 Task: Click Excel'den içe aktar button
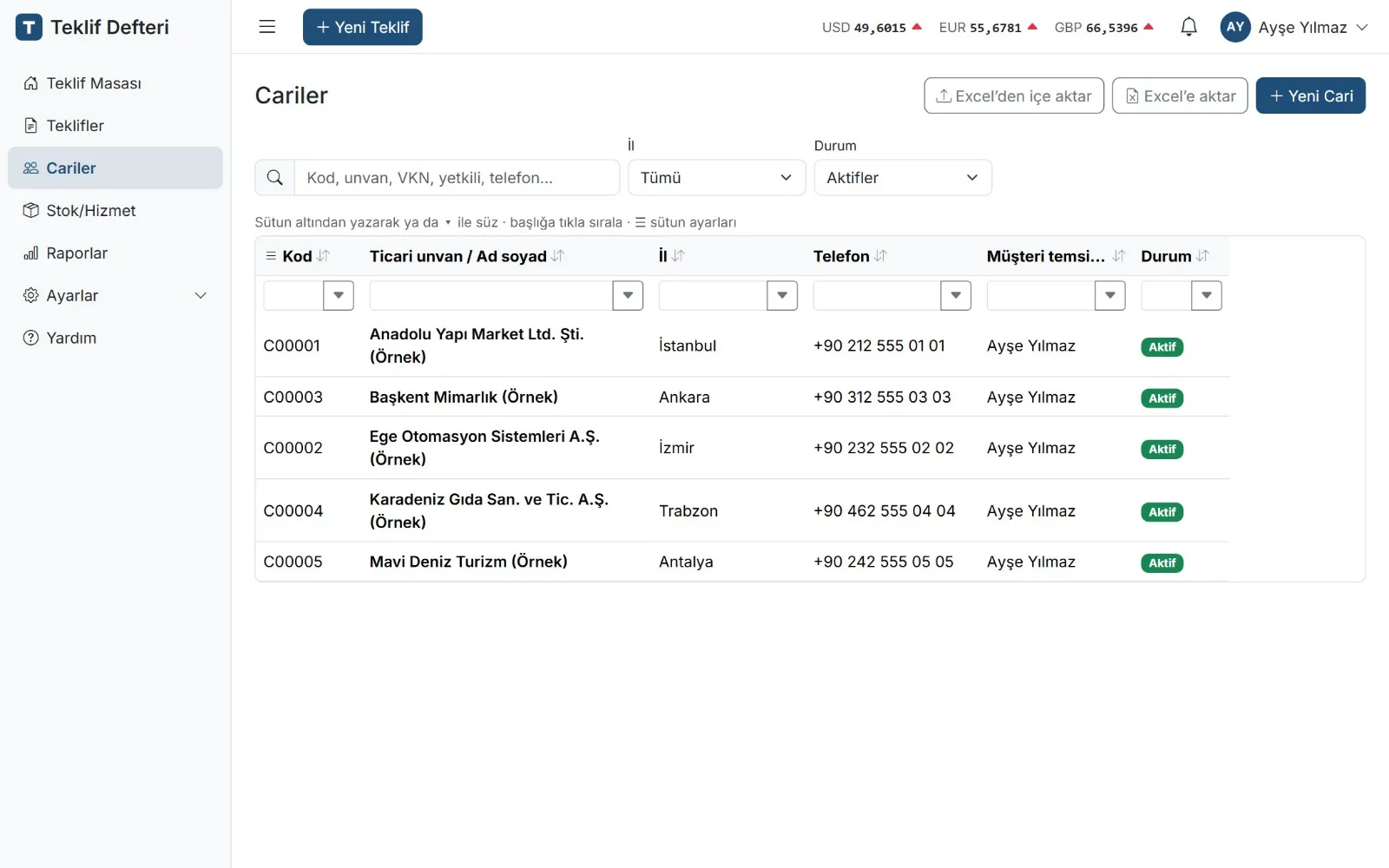(1014, 95)
